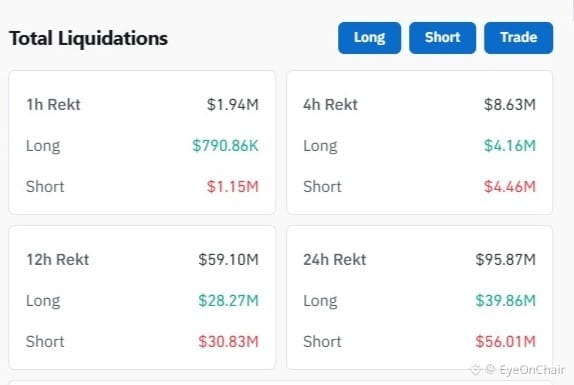Click the Long button

point(369,38)
